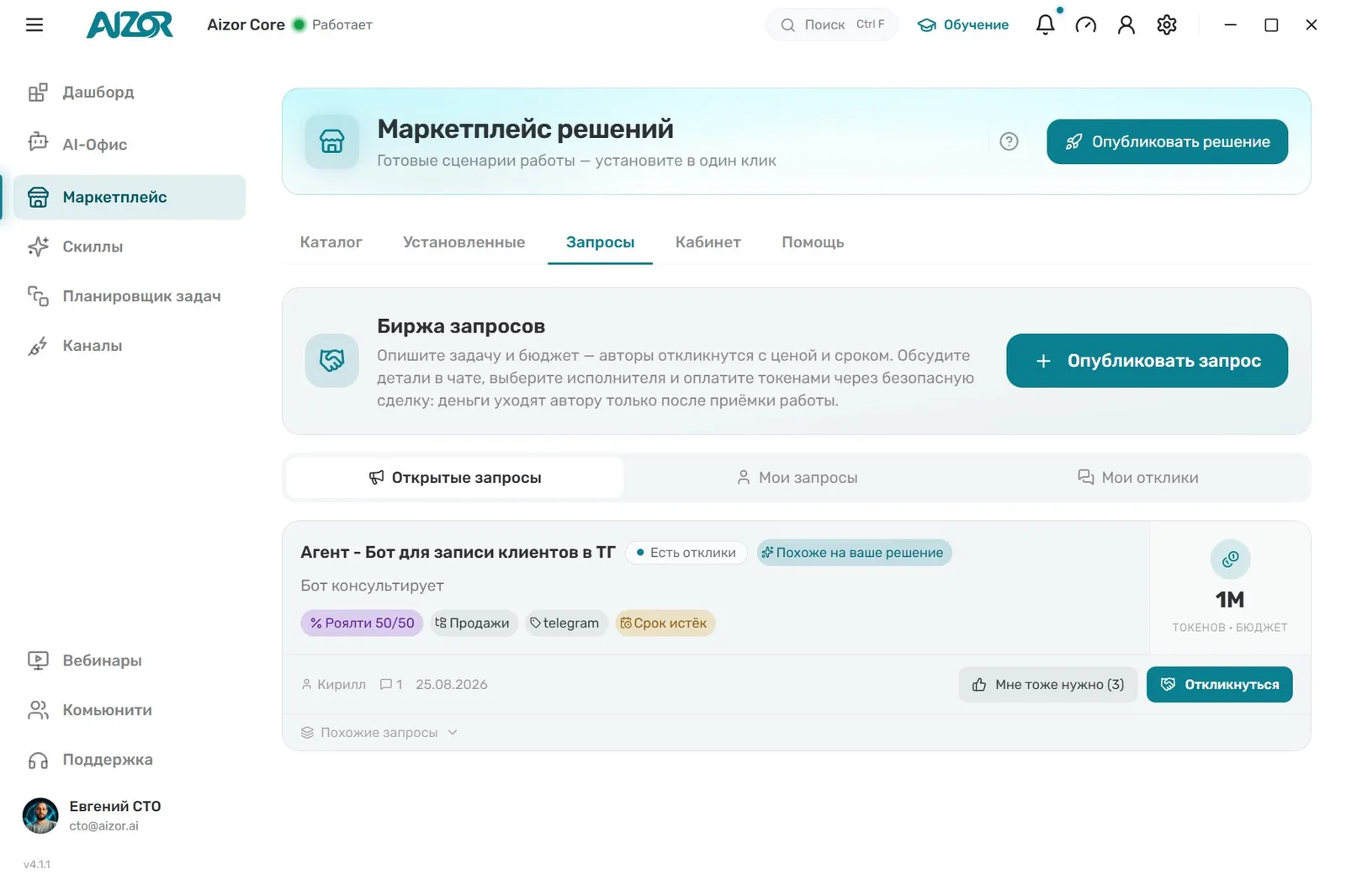
Task: Click the handshake icon beside Биржа запросов
Action: click(332, 361)
